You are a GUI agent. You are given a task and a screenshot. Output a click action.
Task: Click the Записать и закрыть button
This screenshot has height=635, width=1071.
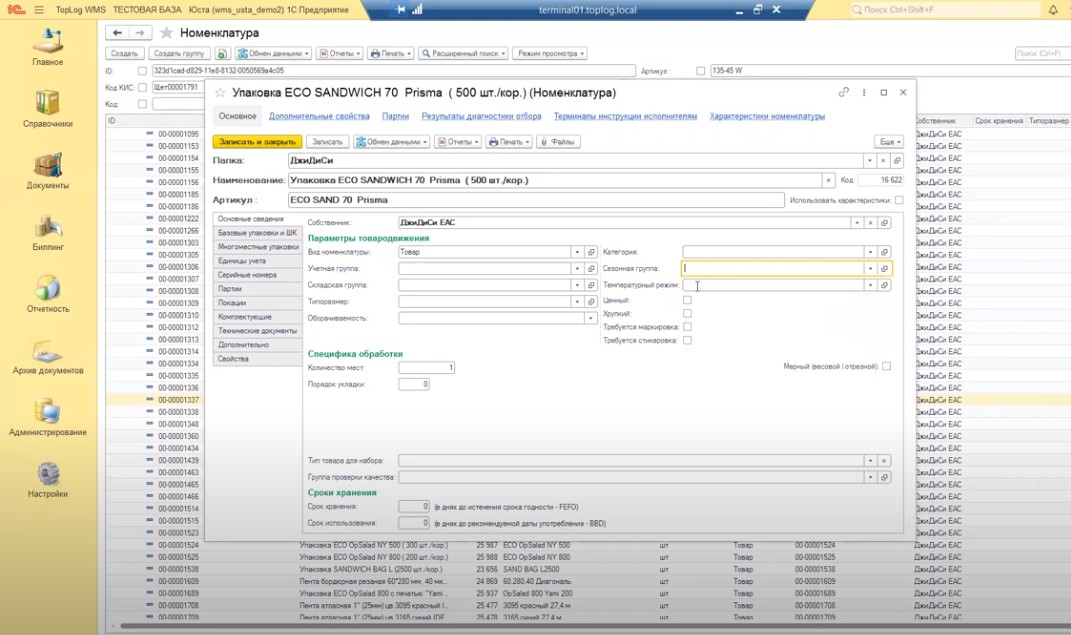click(257, 142)
